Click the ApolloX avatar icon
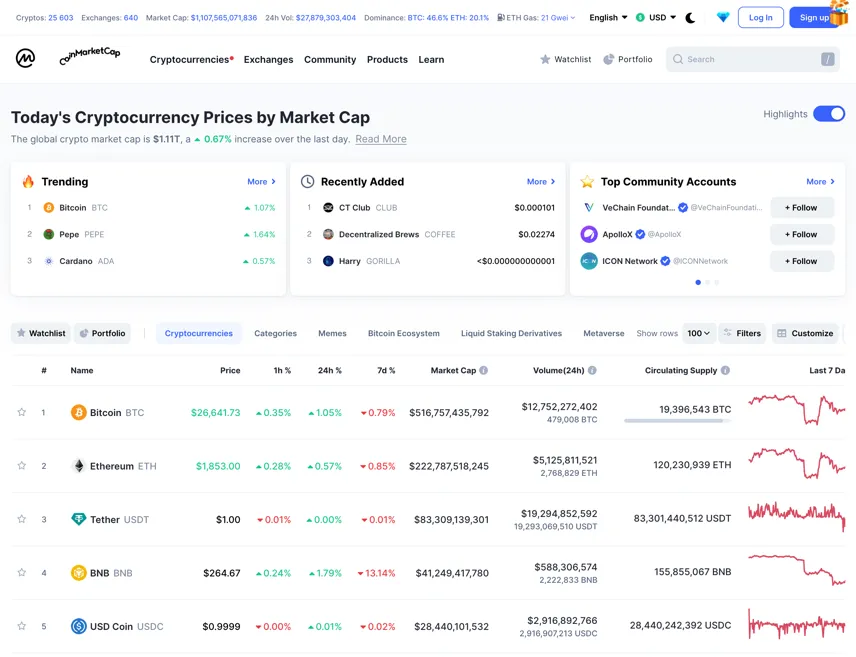Image resolution: width=856 pixels, height=657 pixels. 589,234
